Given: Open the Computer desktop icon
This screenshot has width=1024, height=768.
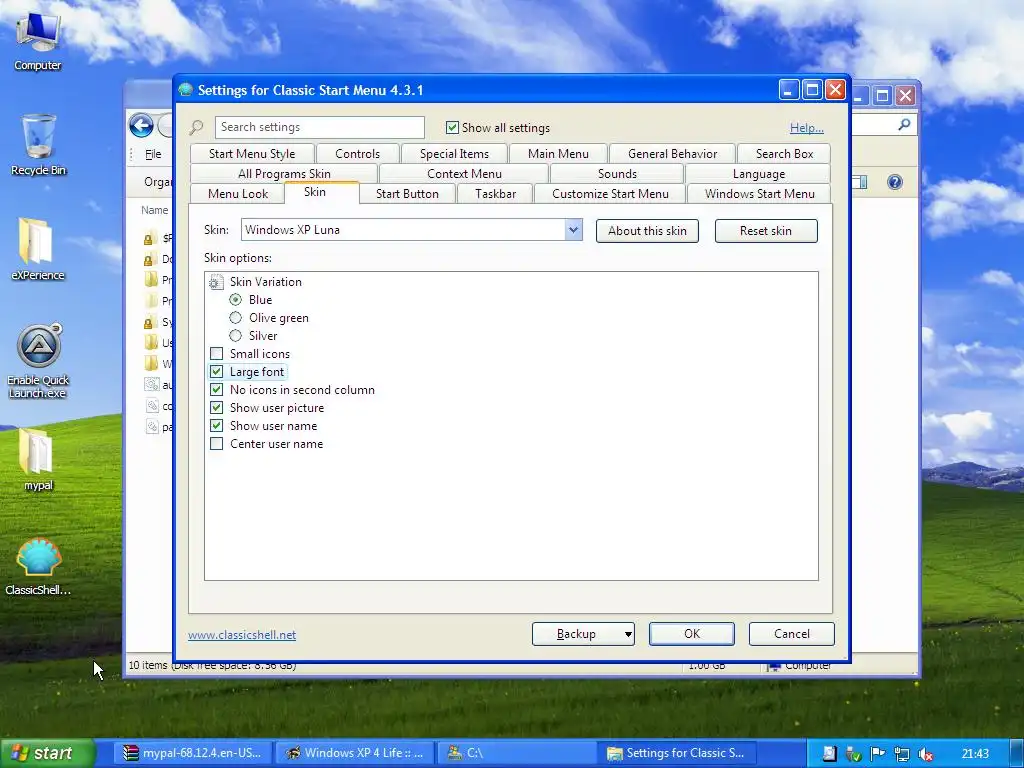Looking at the screenshot, I should pos(37,40).
